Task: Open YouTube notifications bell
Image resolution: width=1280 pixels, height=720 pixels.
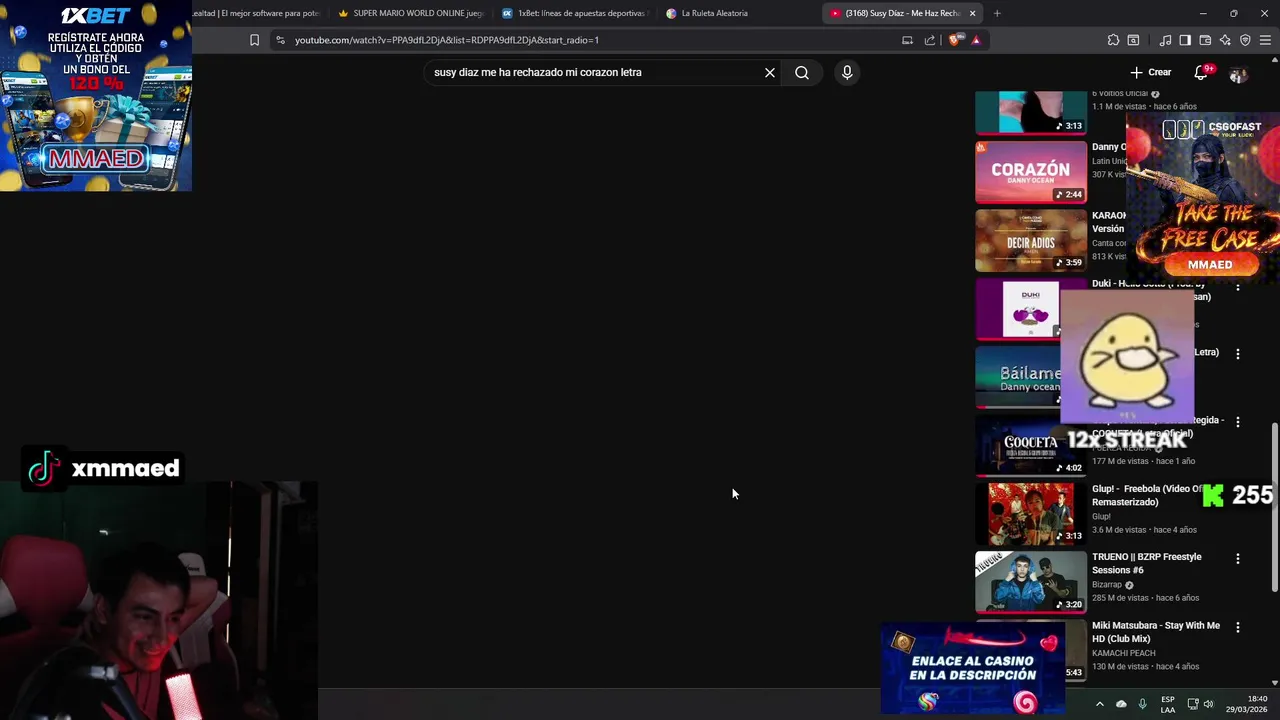Action: point(1201,72)
